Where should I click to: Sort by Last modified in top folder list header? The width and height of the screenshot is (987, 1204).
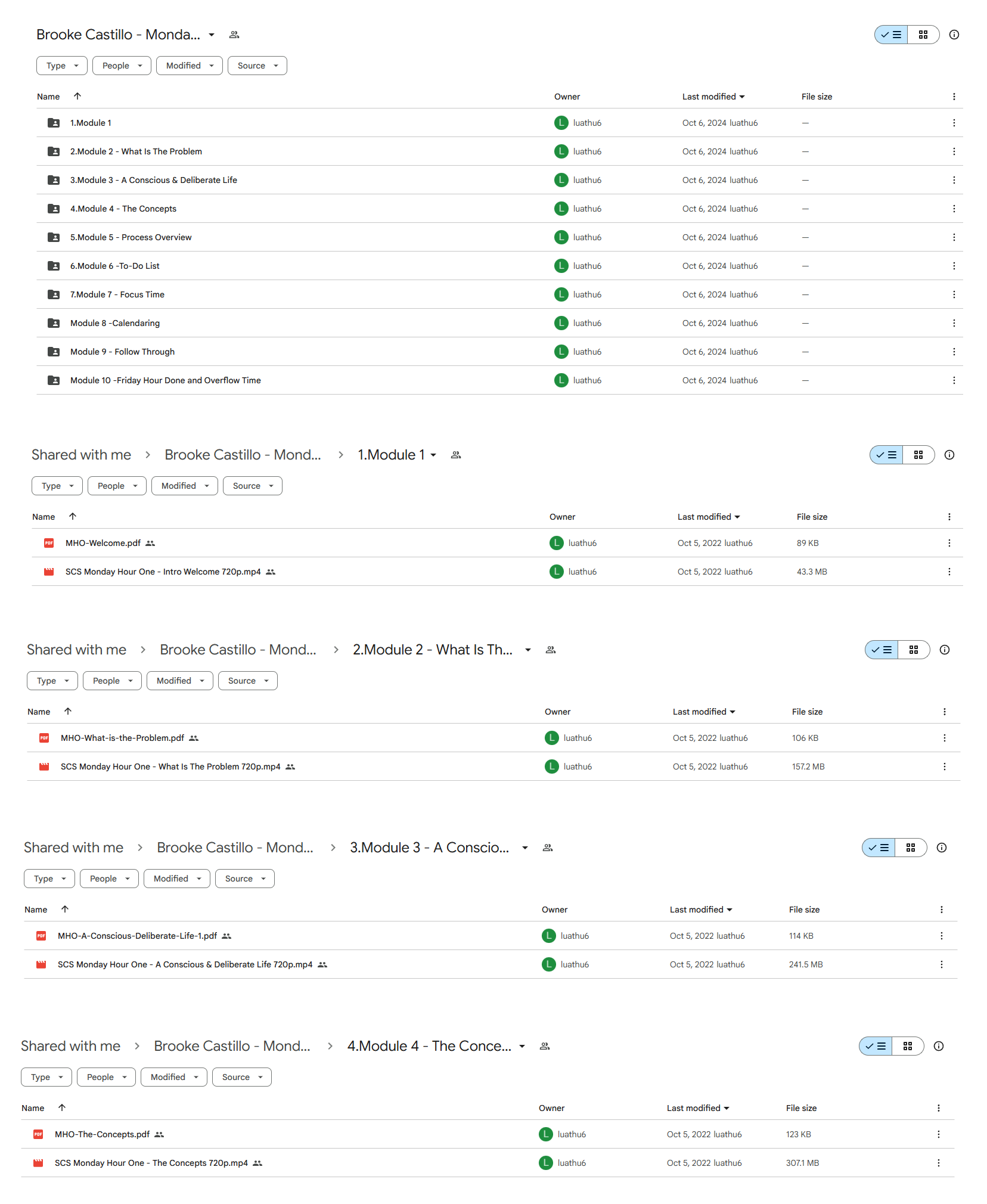(x=713, y=97)
